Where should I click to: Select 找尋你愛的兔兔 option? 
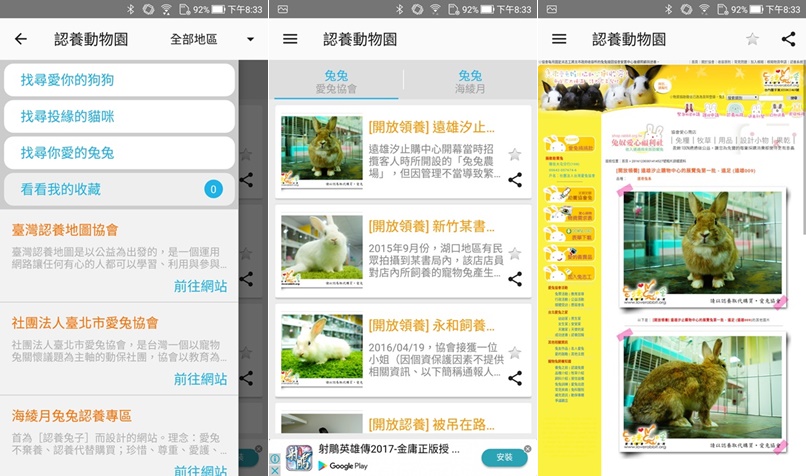[119, 153]
